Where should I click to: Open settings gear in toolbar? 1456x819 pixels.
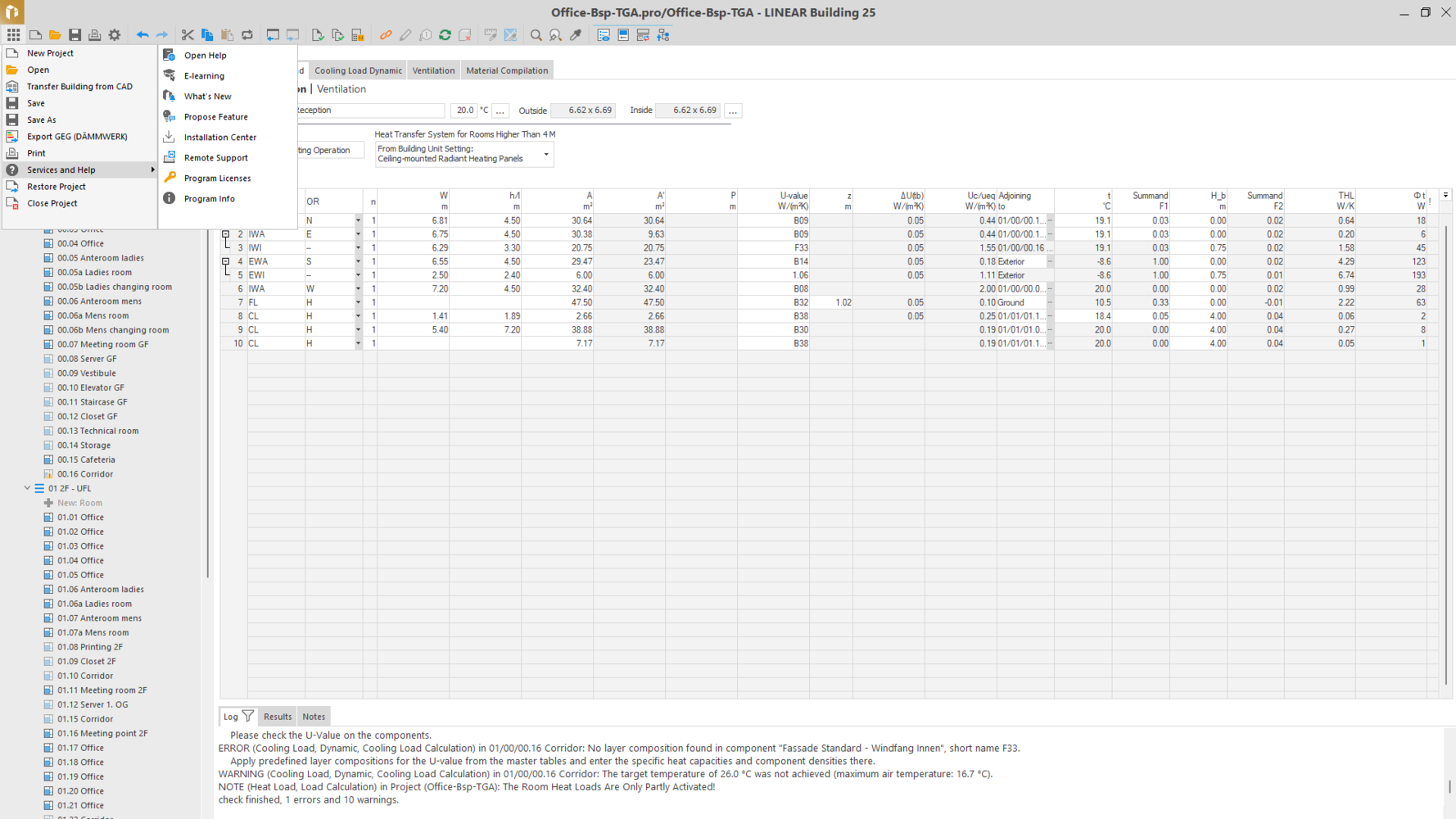click(115, 34)
